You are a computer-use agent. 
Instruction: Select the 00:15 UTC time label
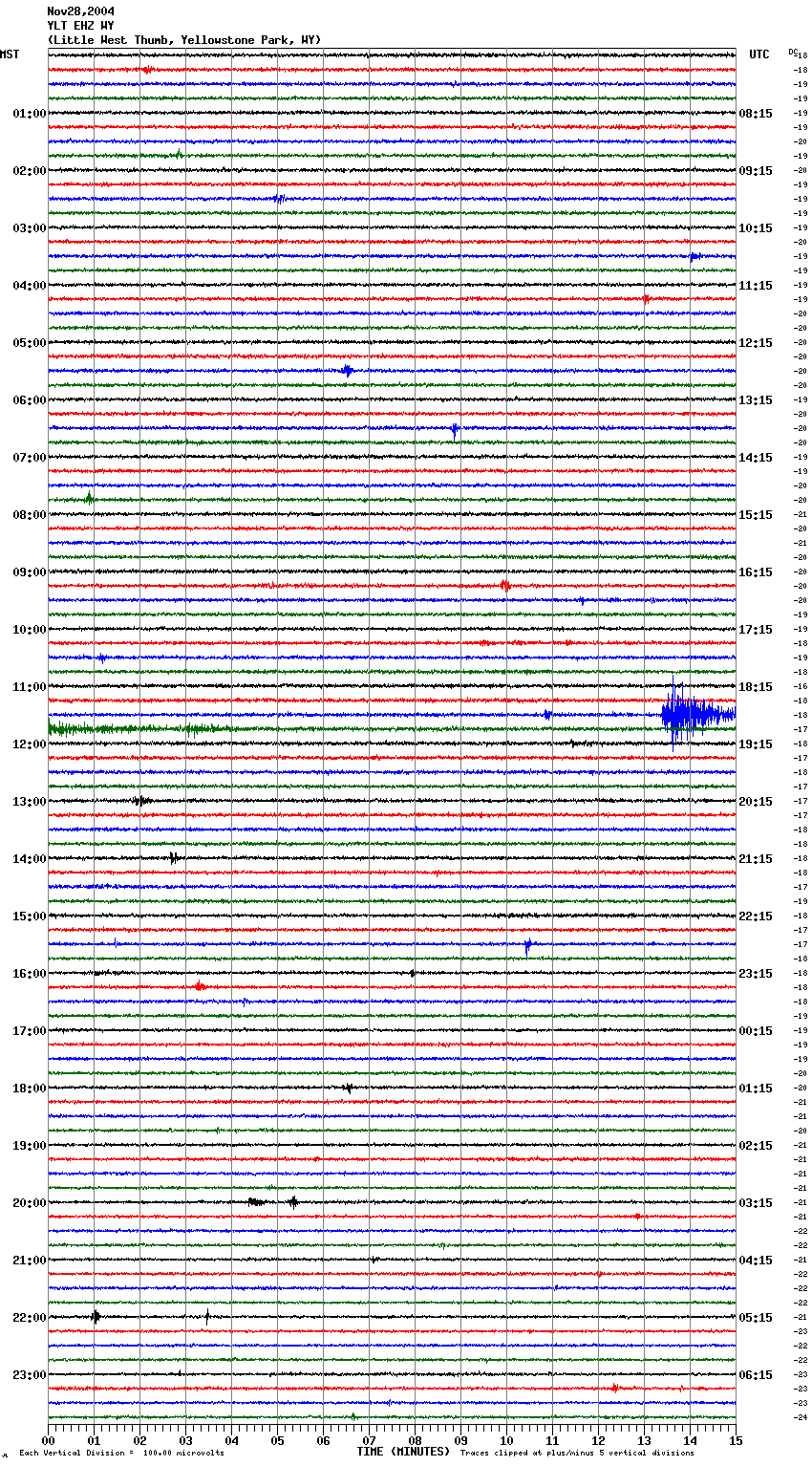[x=756, y=1031]
